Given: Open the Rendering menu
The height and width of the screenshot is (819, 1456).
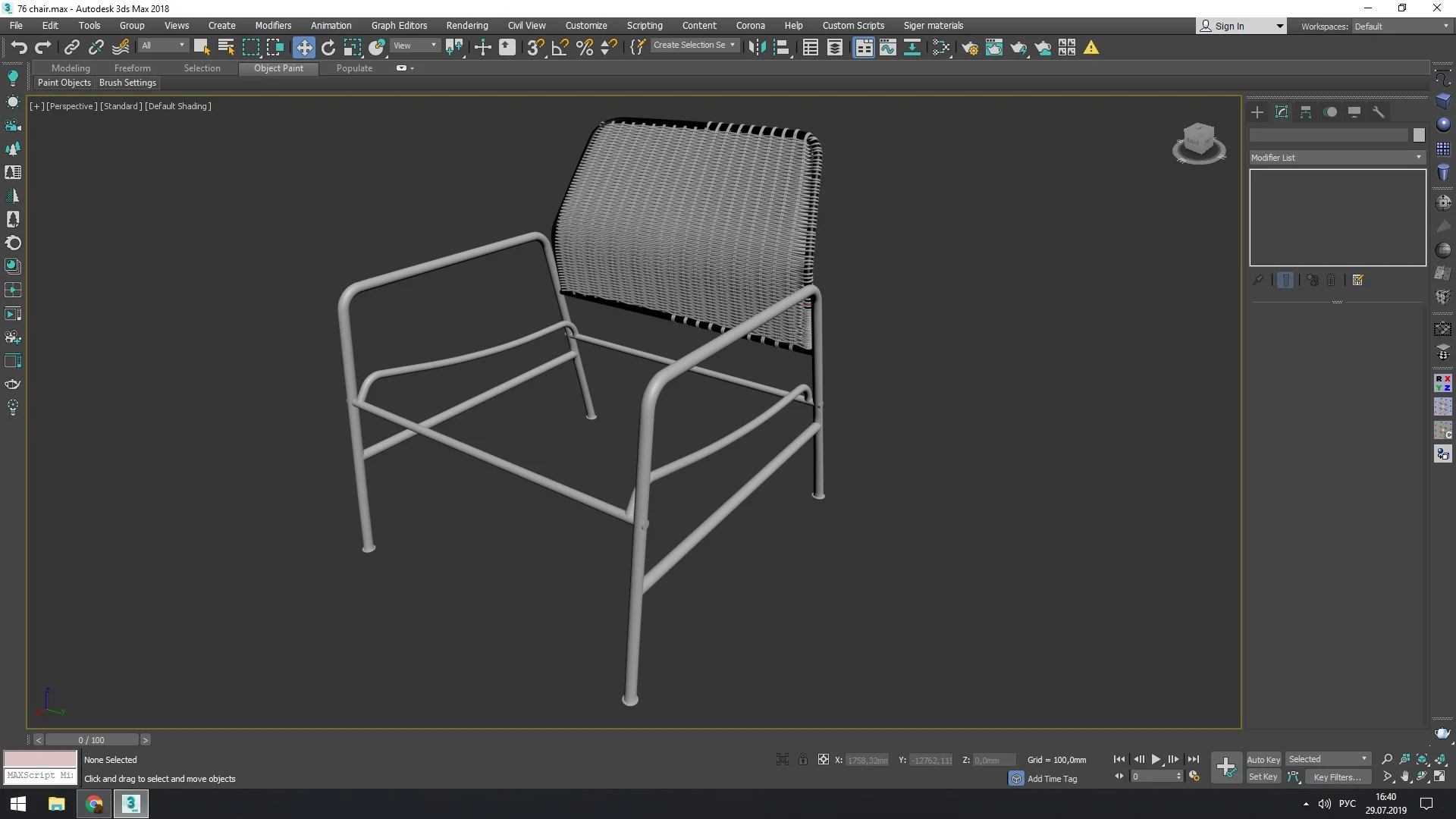Looking at the screenshot, I should coord(467,25).
